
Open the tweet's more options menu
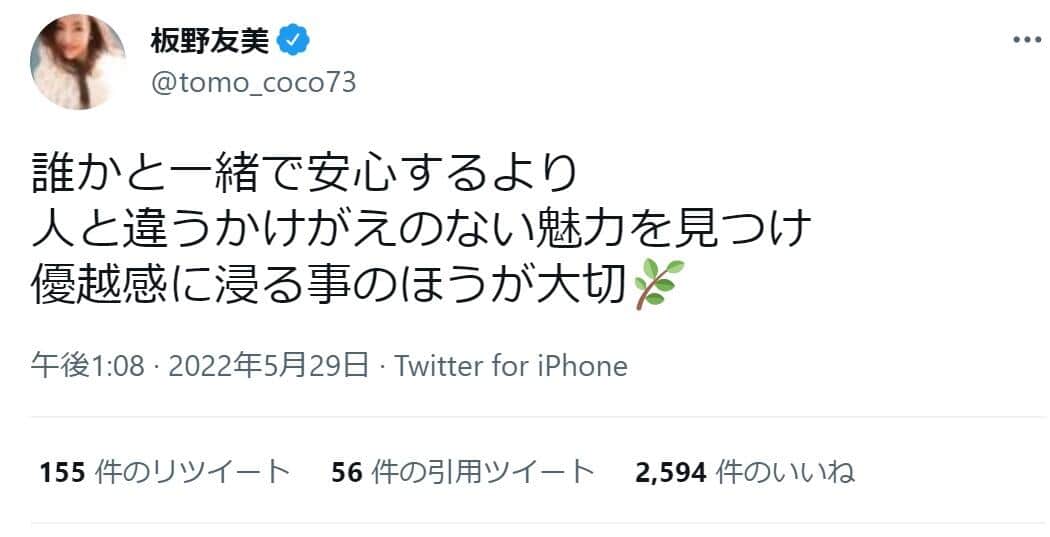[1027, 41]
